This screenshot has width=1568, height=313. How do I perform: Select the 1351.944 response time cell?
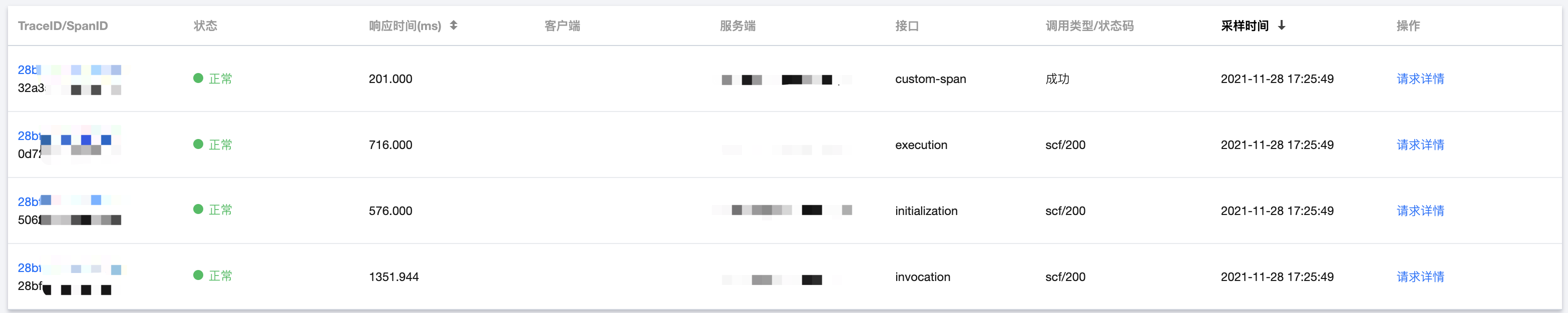point(394,276)
